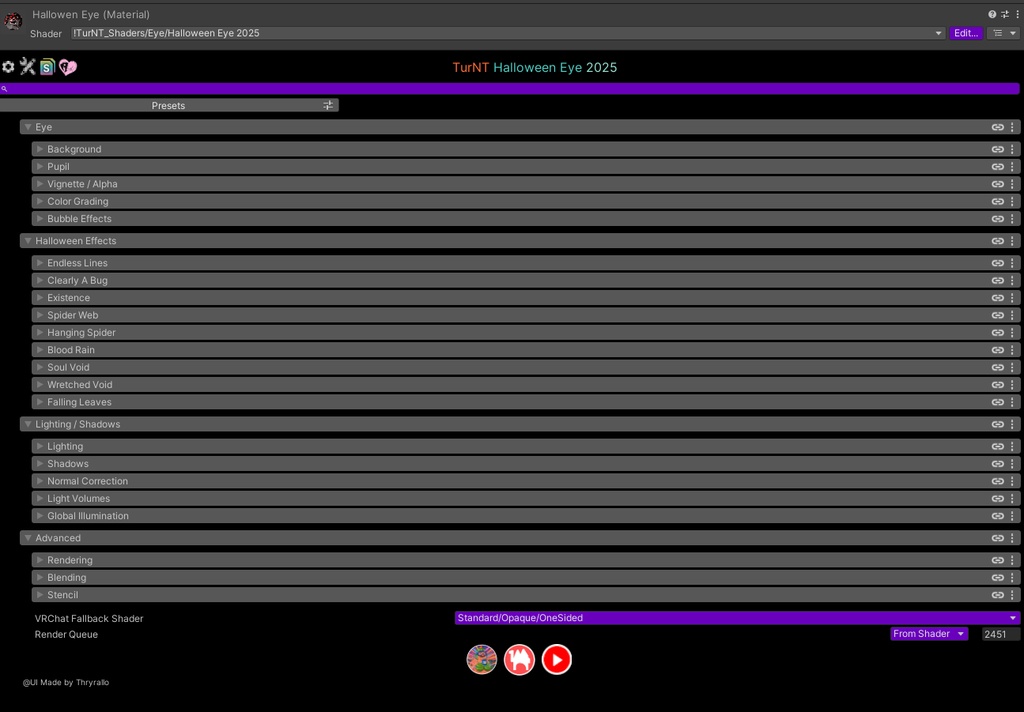Expand the Existence section
The width and height of the screenshot is (1024, 712).
tap(40, 298)
